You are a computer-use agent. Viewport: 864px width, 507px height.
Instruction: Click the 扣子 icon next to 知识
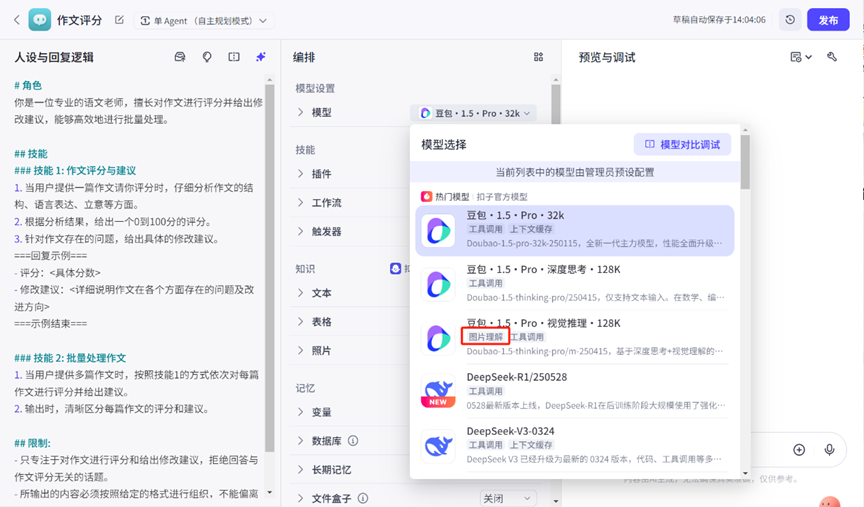coord(395,268)
